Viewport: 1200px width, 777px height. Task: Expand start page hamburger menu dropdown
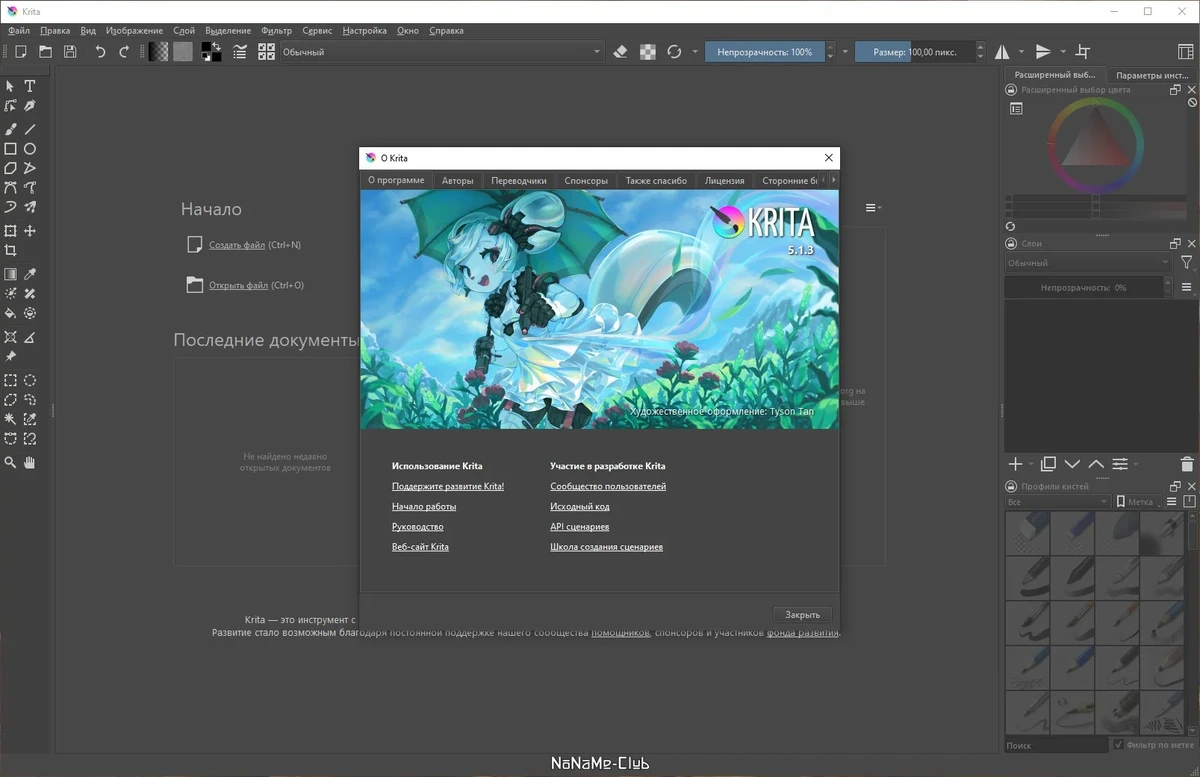click(873, 208)
